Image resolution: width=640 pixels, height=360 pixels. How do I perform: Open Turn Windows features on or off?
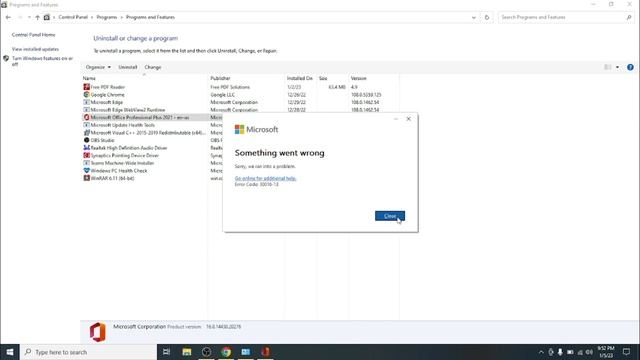tap(42, 61)
